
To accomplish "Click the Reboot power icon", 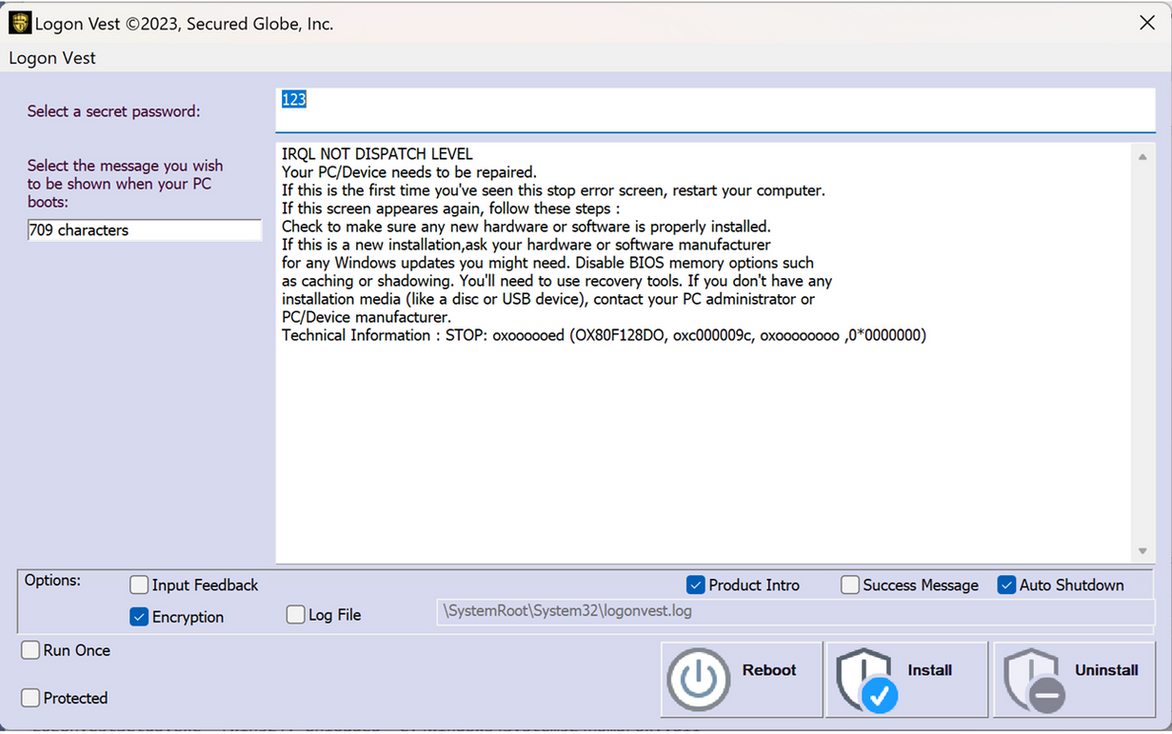I will tap(698, 679).
